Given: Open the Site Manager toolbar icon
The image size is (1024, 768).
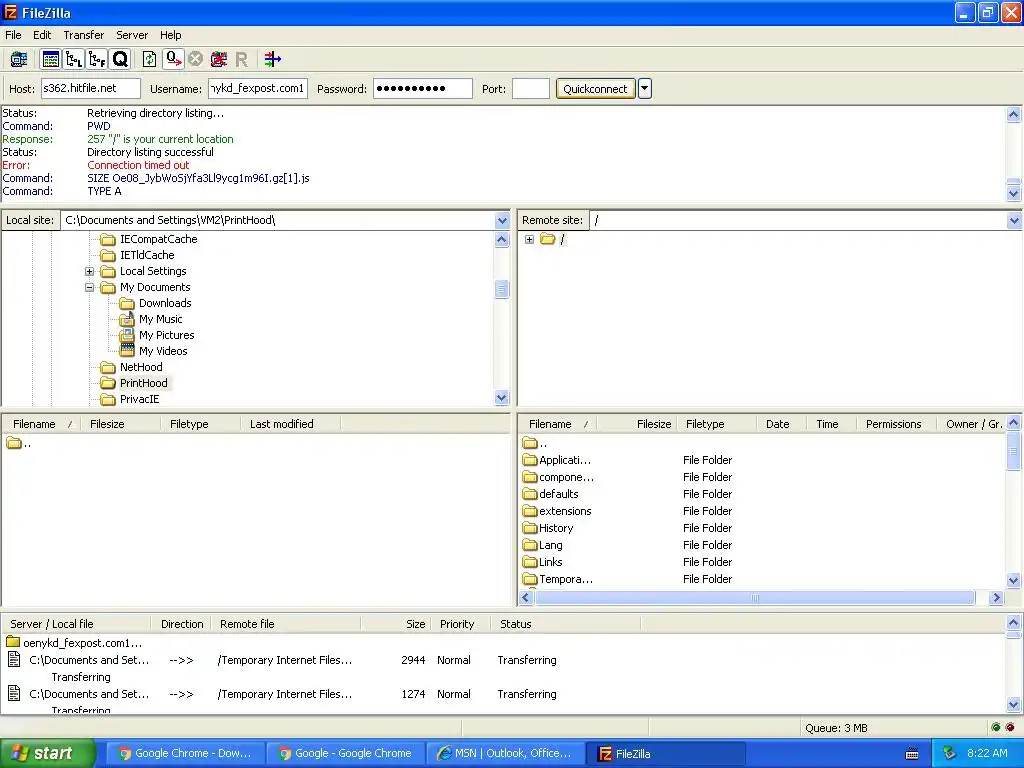Looking at the screenshot, I should (18, 59).
